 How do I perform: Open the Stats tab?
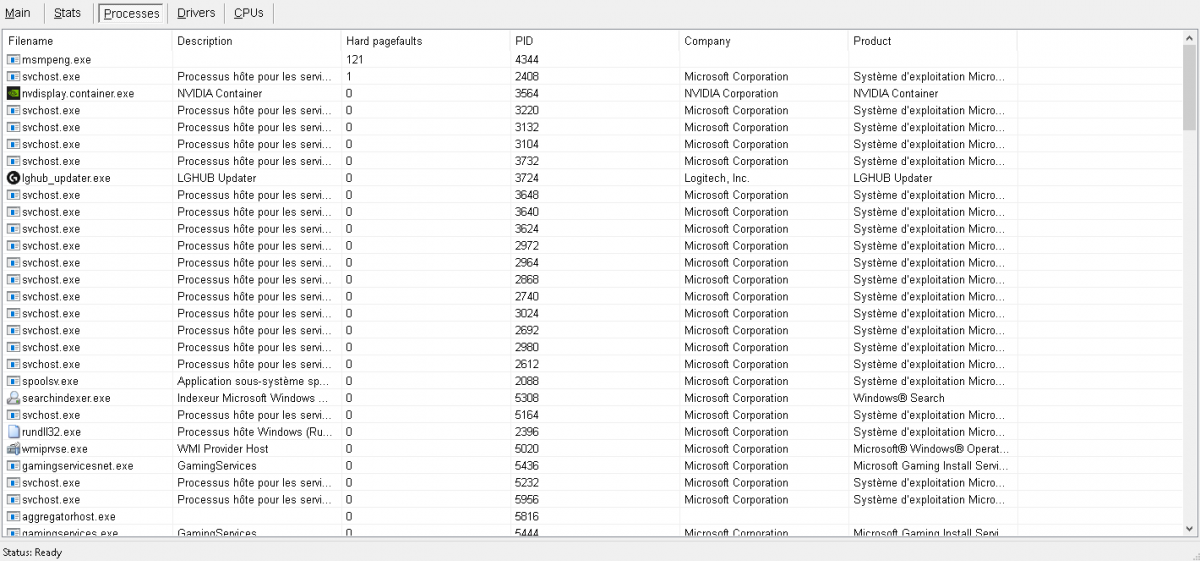68,13
